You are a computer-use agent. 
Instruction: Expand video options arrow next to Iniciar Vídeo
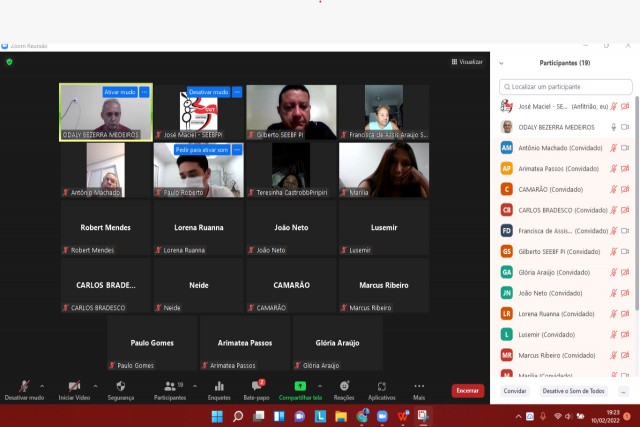tap(95, 386)
